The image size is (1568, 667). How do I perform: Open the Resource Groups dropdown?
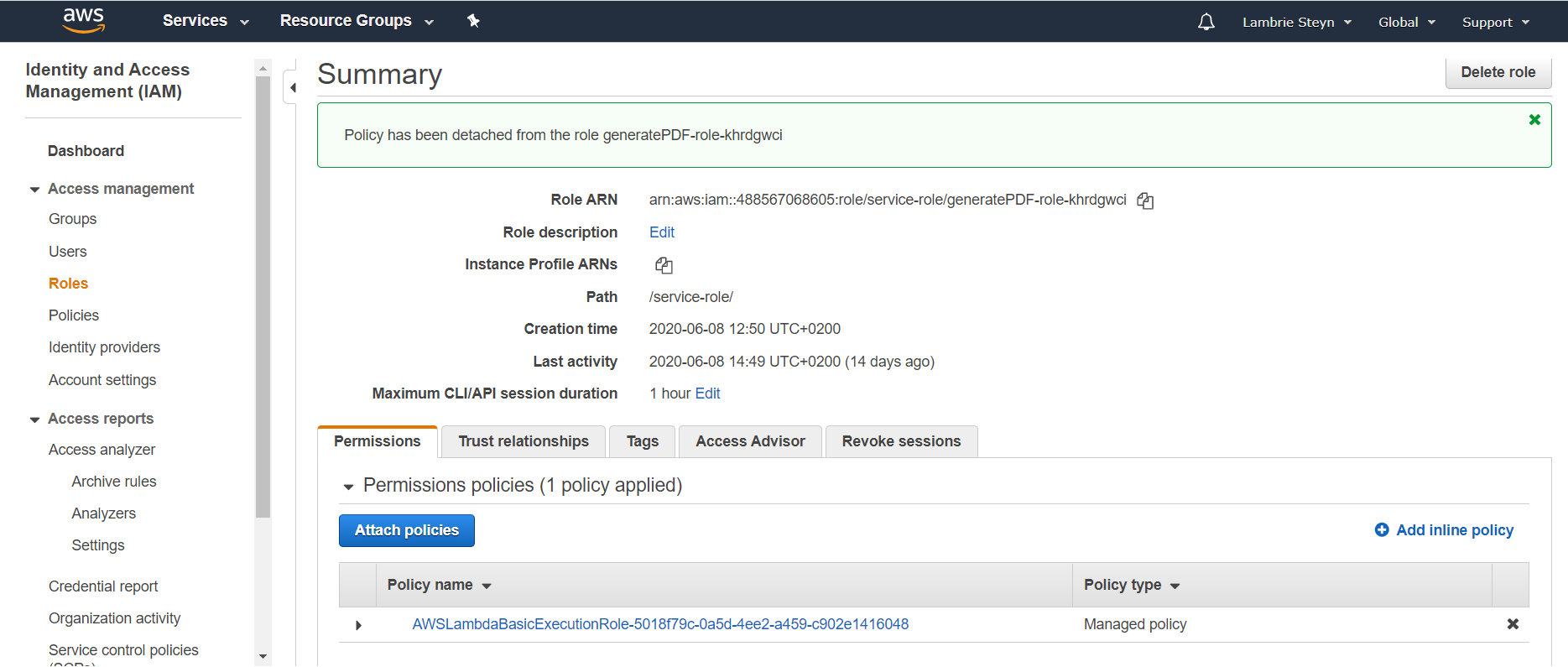point(357,21)
